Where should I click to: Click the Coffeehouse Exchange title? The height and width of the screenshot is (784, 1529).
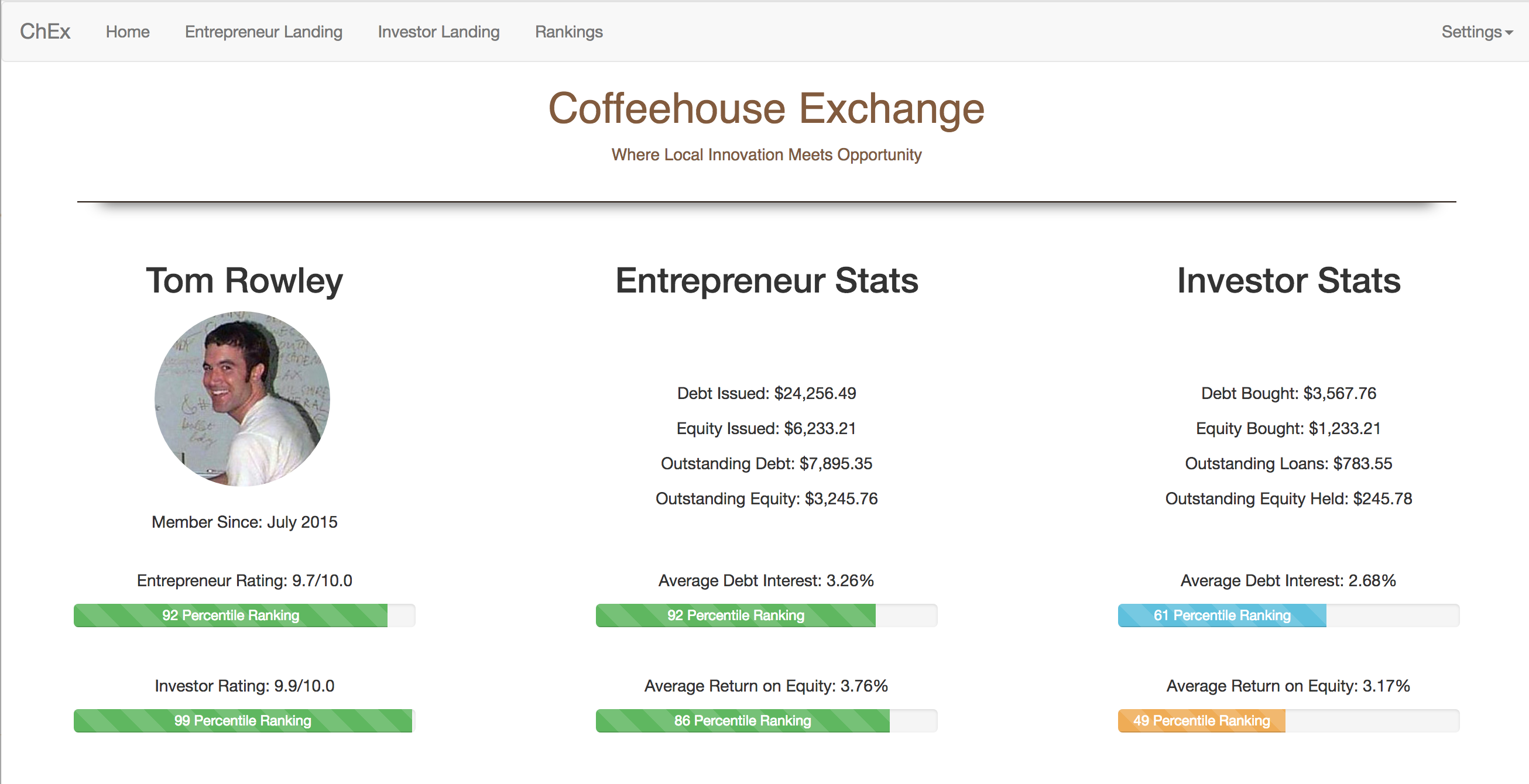[x=766, y=108]
